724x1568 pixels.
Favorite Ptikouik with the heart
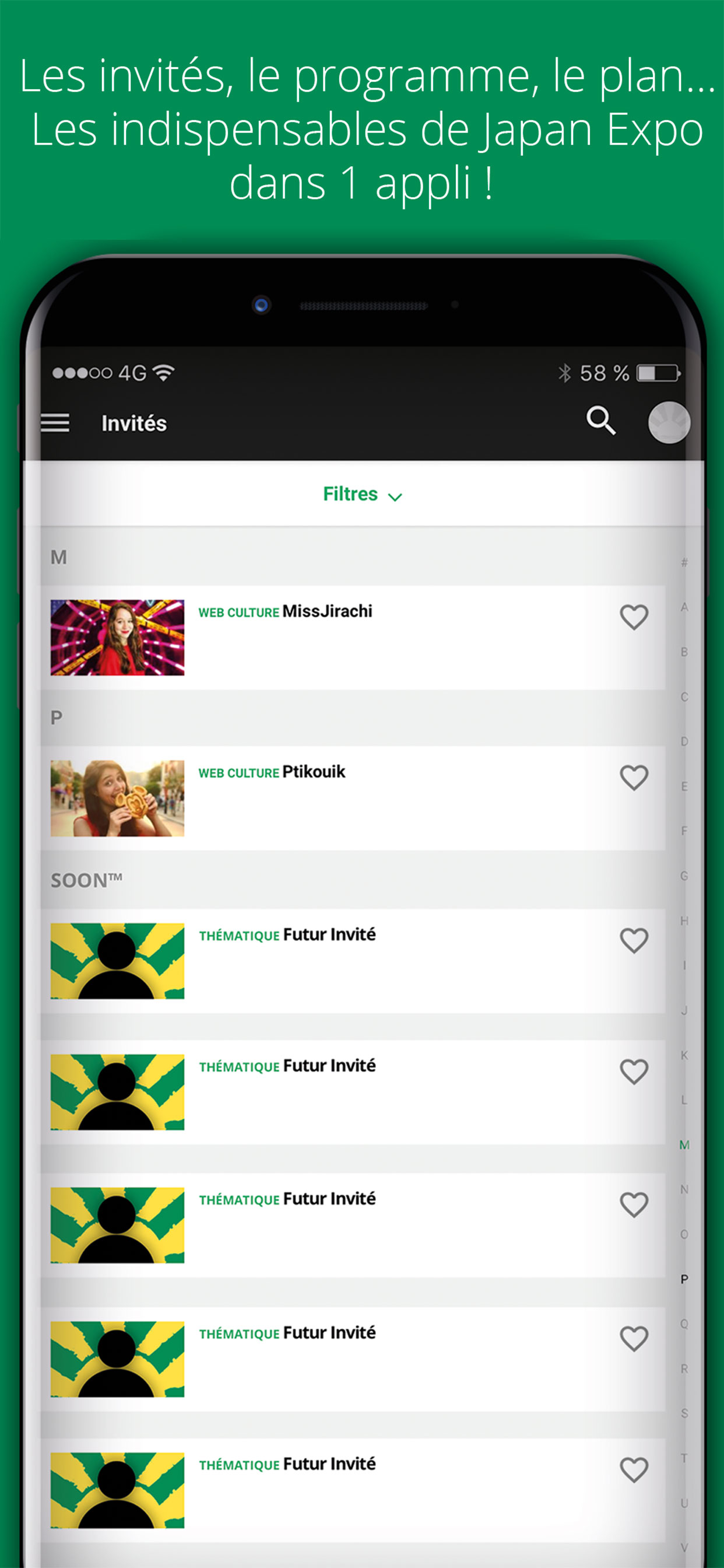pos(634,778)
